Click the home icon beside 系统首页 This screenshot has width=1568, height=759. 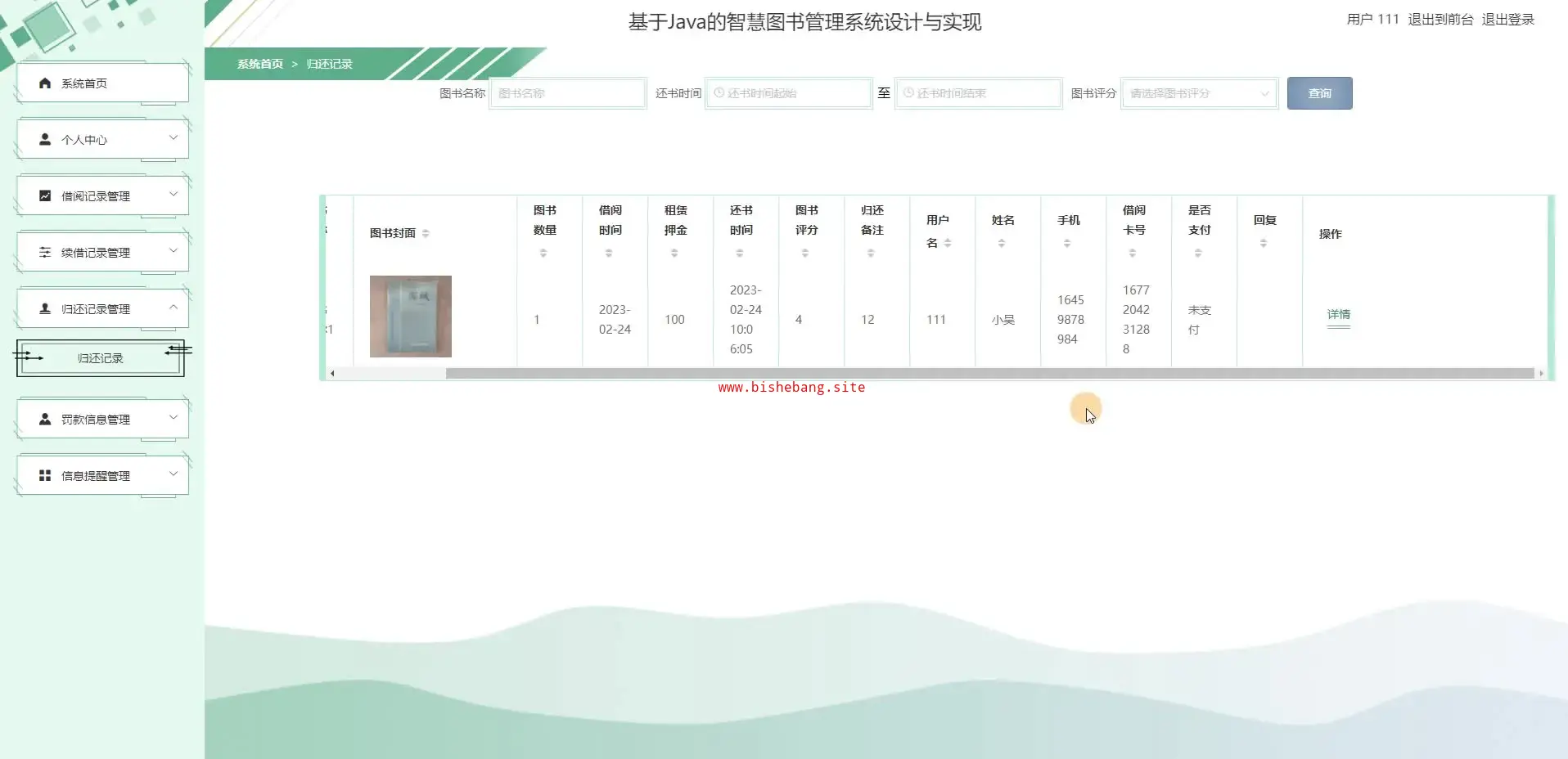[x=45, y=83]
